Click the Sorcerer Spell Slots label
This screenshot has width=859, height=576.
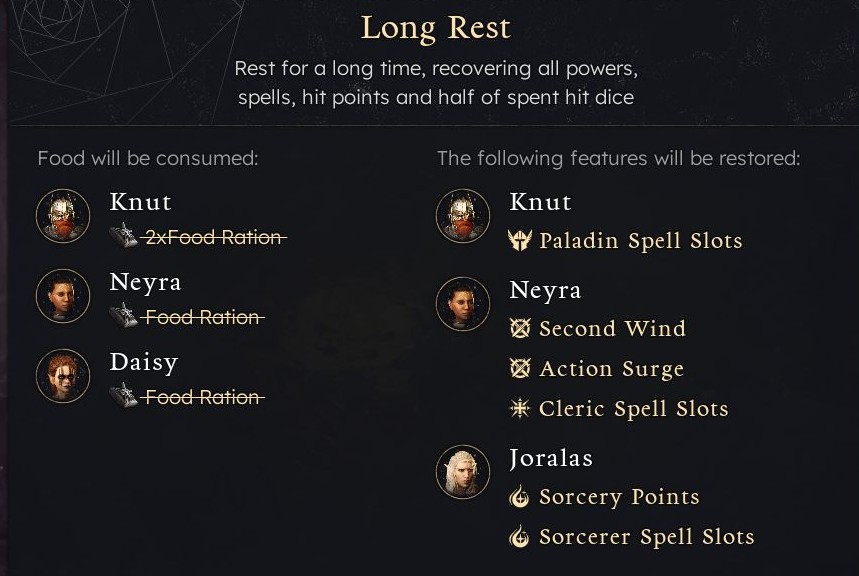tap(646, 537)
